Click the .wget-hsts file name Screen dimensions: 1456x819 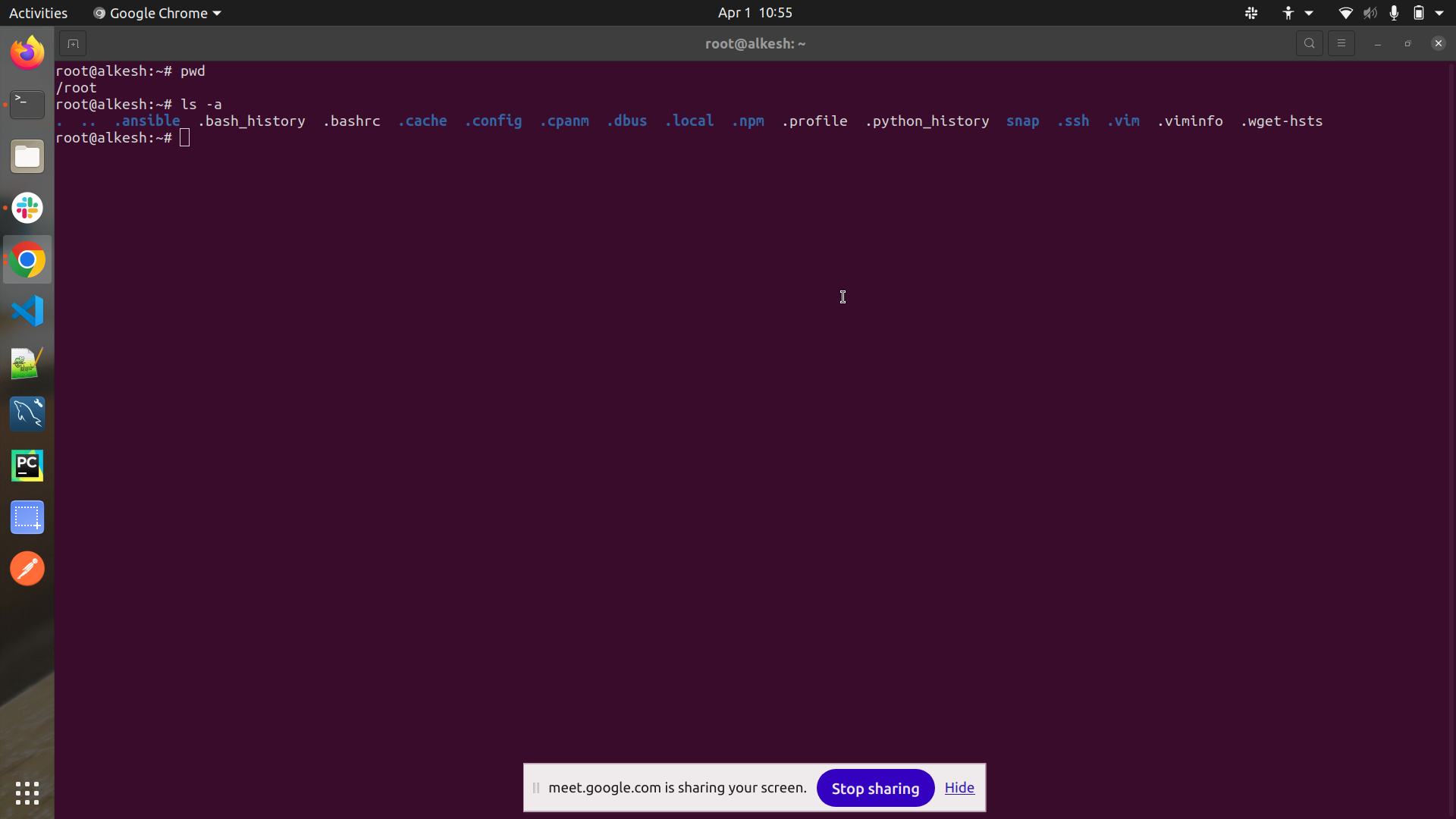tap(1282, 121)
